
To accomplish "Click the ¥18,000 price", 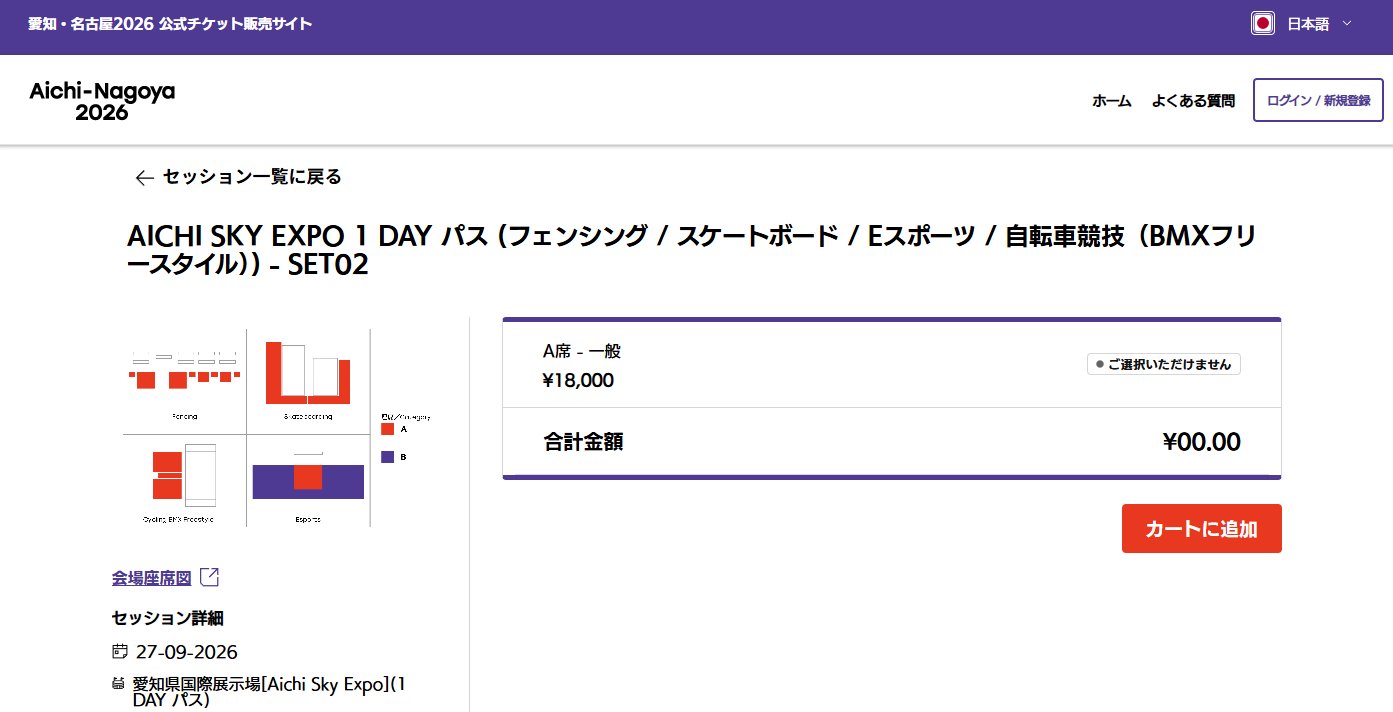I will (578, 380).
